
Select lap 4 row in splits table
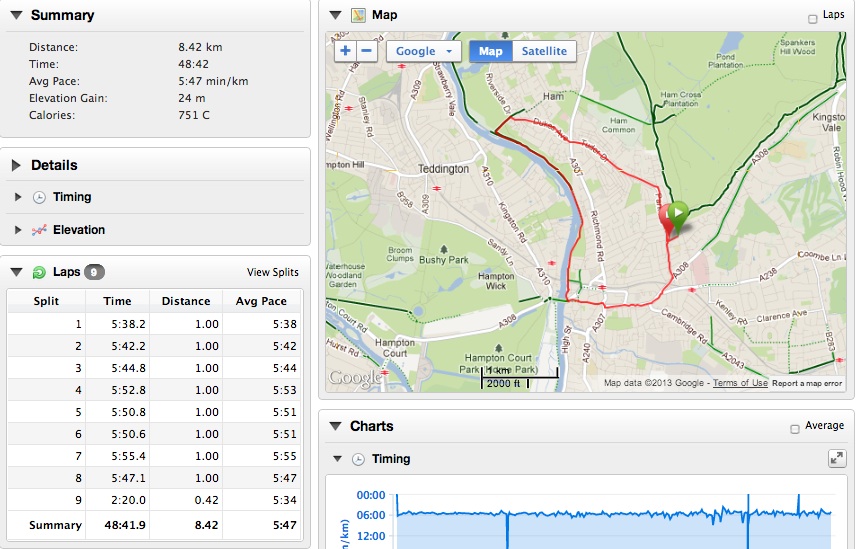pyautogui.click(x=155, y=390)
